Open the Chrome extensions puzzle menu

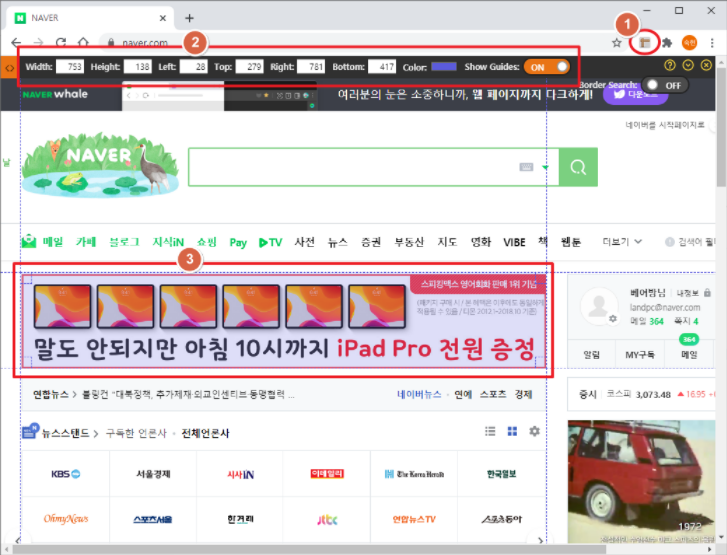(x=667, y=43)
